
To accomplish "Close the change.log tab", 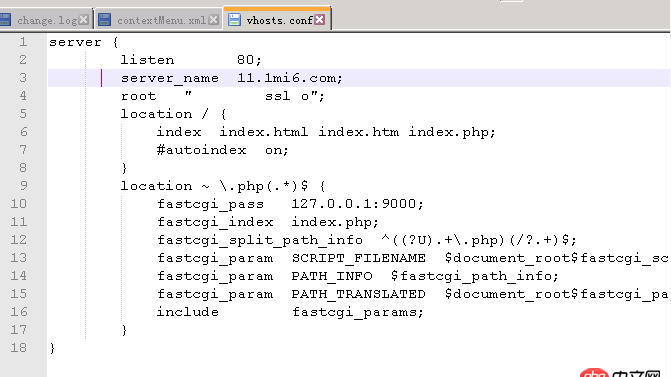I will [84, 20].
